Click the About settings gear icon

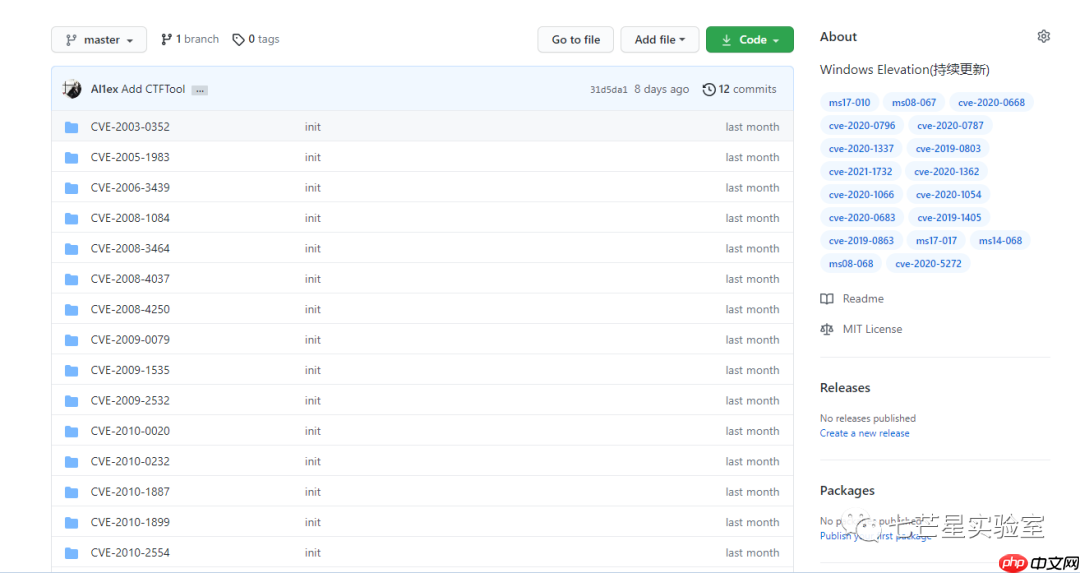coord(1043,37)
